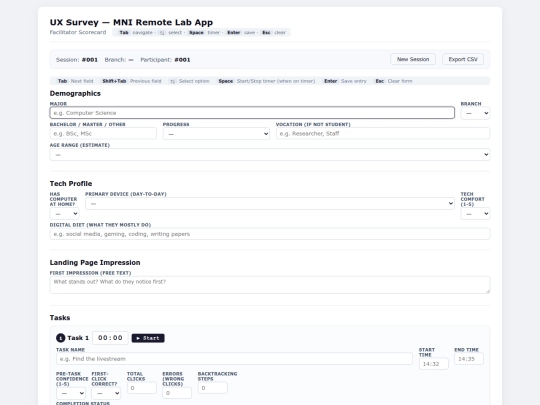Click the Session #001 label

tap(77, 60)
